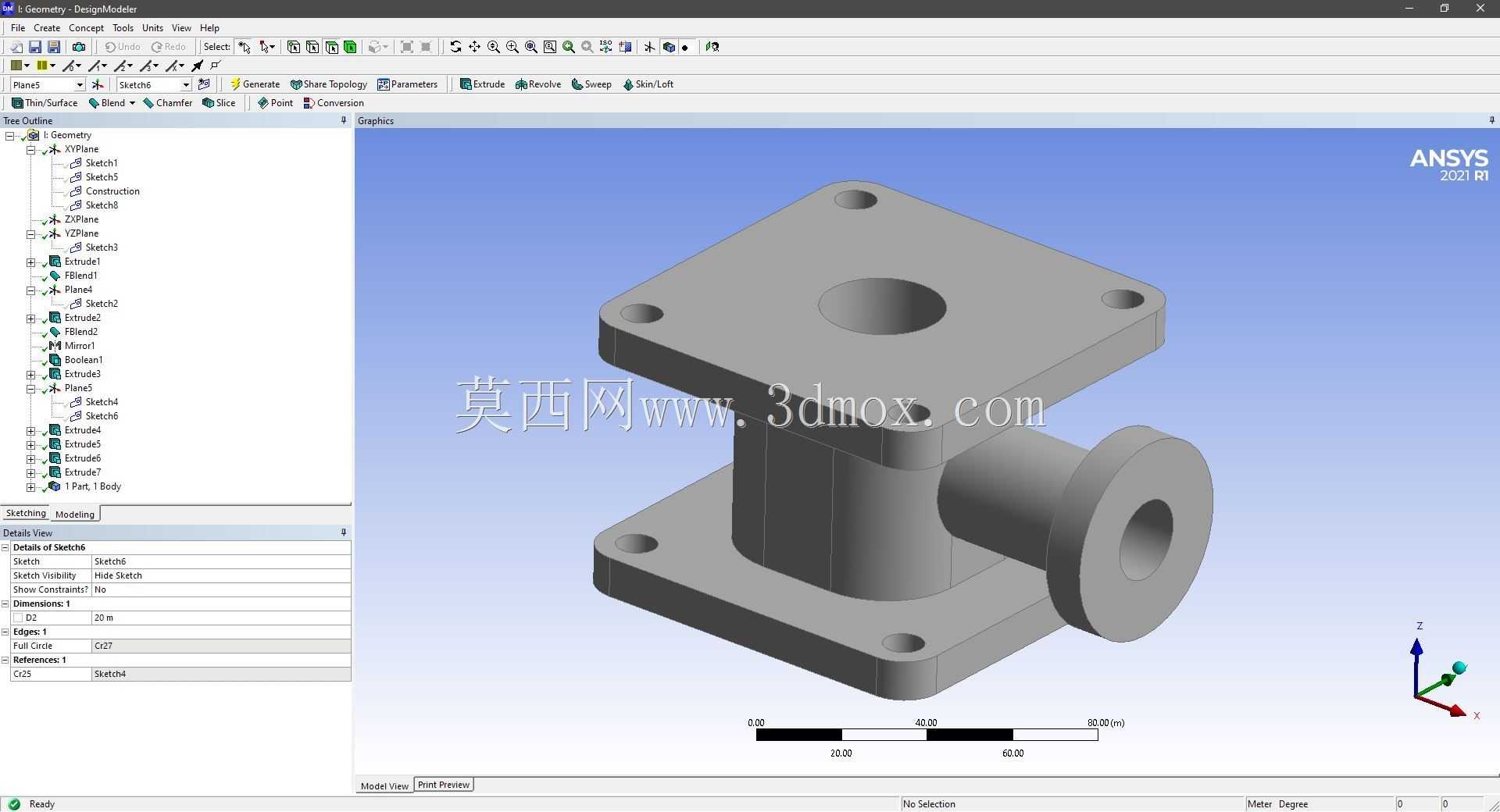
Task: Click the Previous View green magnifier icon
Action: [569, 47]
